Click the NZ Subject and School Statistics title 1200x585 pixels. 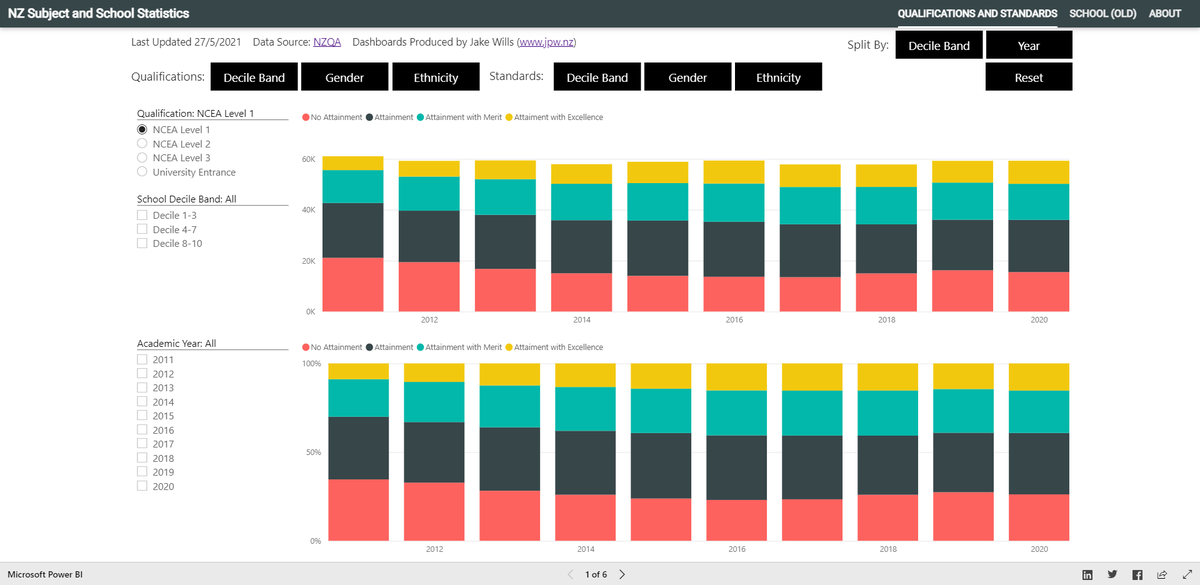[98, 14]
